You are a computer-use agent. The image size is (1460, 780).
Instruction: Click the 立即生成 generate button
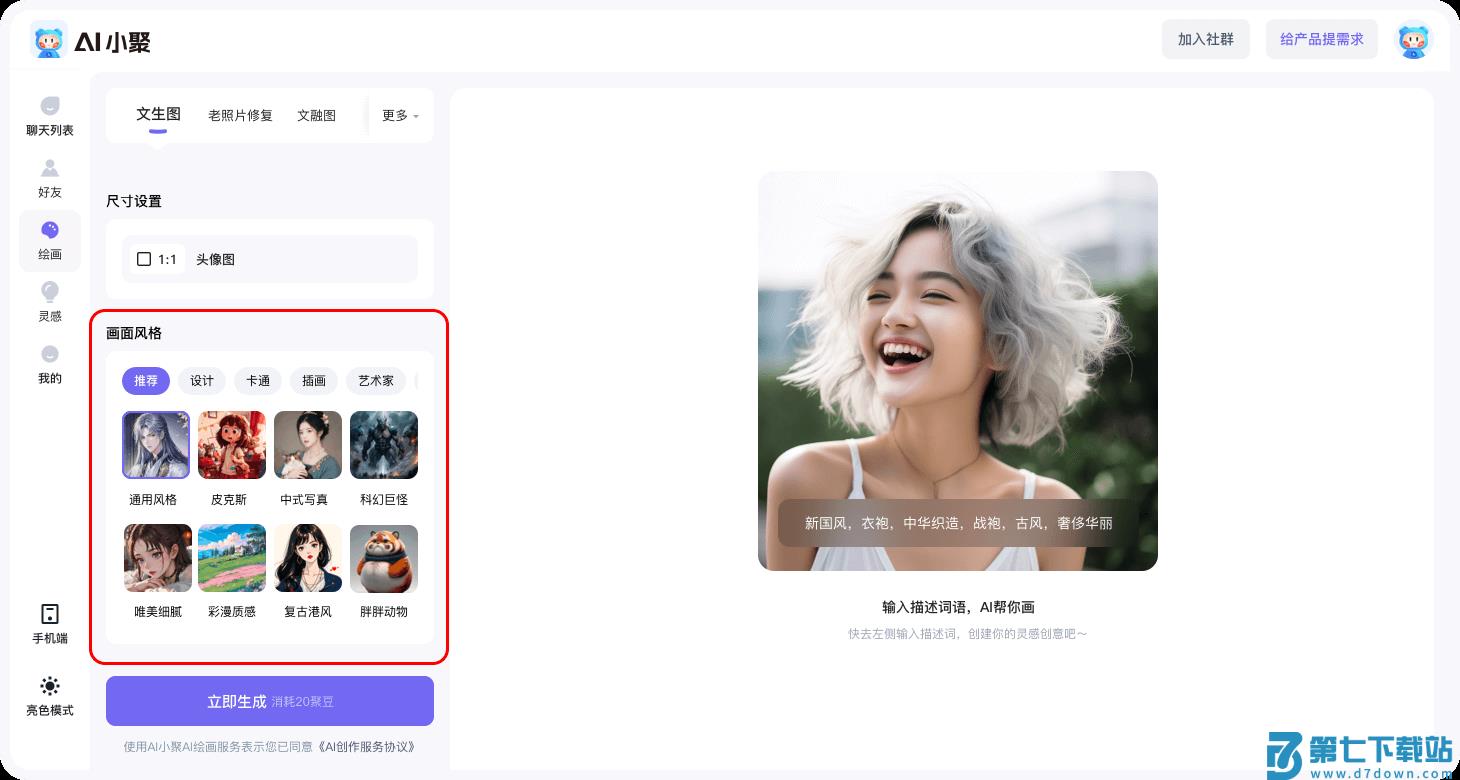coord(269,701)
